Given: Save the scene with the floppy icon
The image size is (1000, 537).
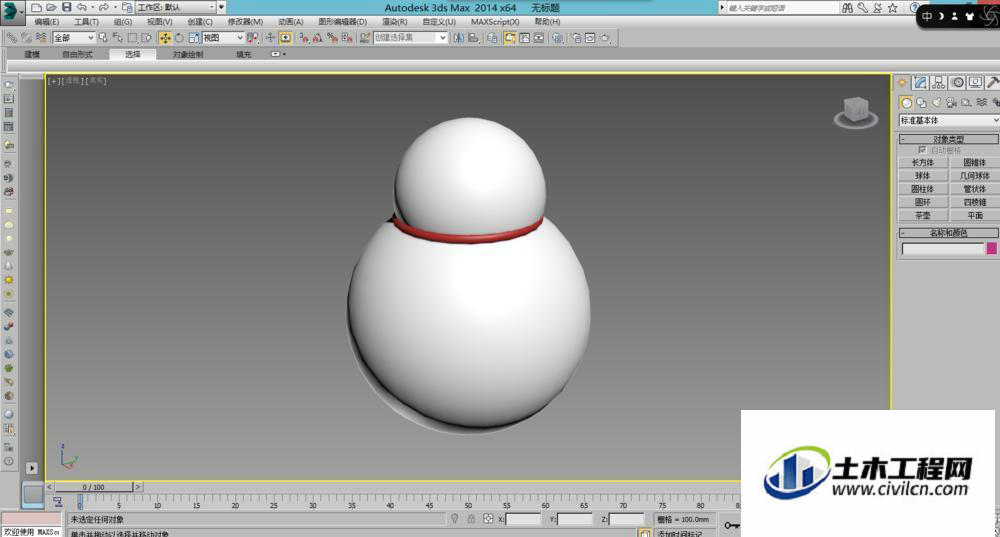Looking at the screenshot, I should coord(66,8).
